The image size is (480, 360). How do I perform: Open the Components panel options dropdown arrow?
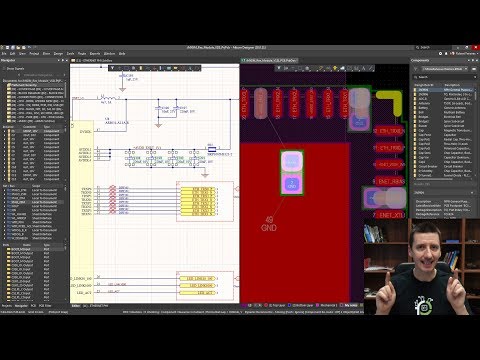469,60
